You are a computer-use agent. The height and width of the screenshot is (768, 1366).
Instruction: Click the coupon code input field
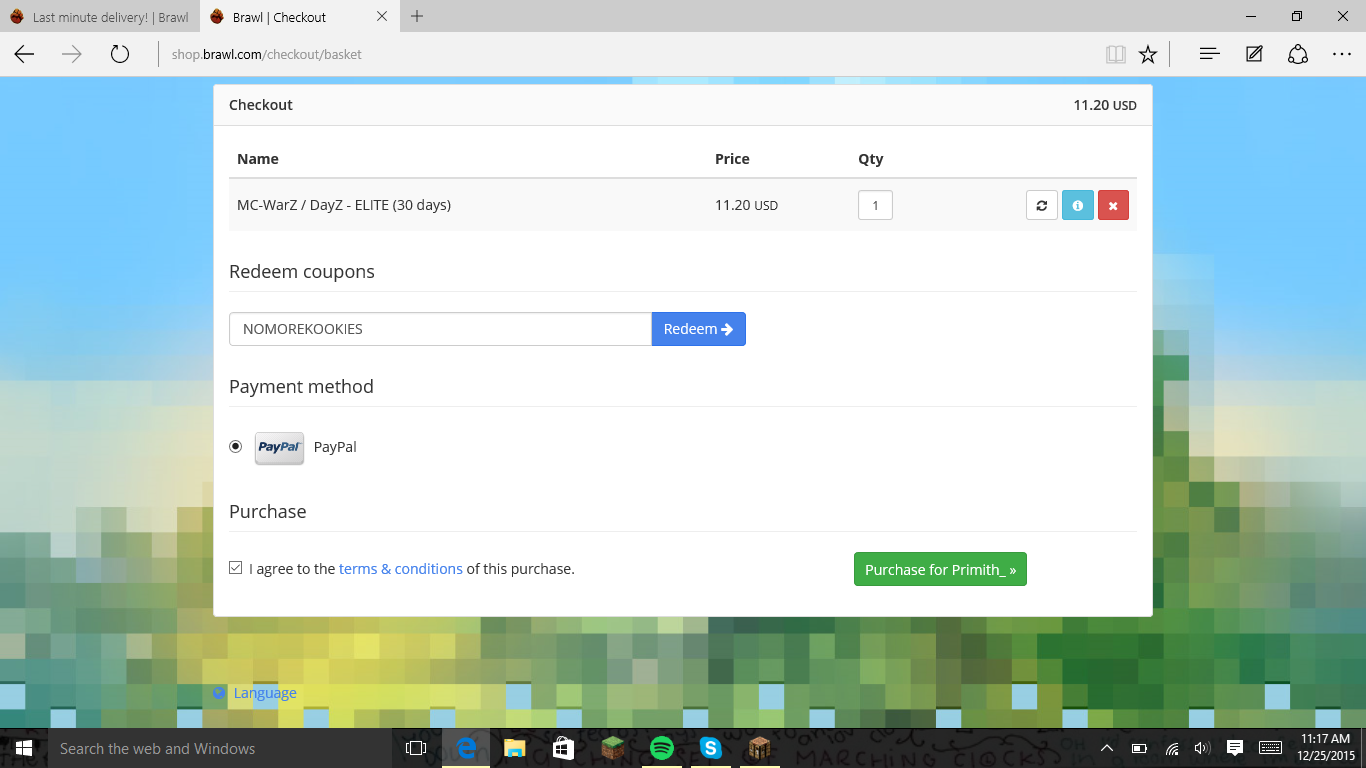pyautogui.click(x=440, y=329)
